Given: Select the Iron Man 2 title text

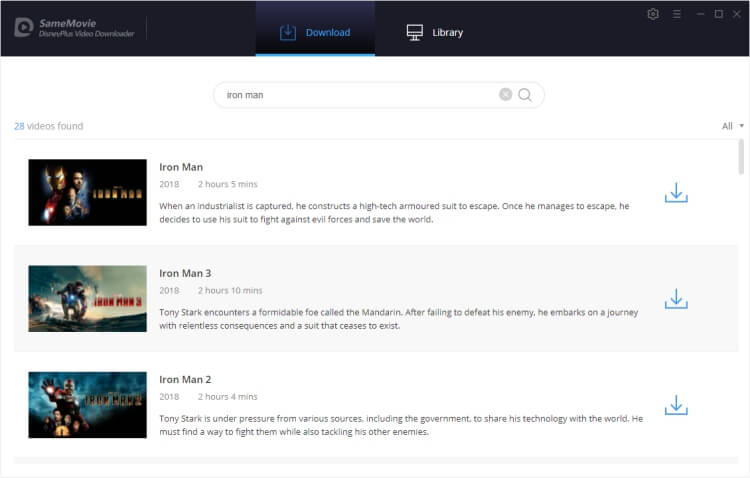Looking at the screenshot, I should pos(185,379).
